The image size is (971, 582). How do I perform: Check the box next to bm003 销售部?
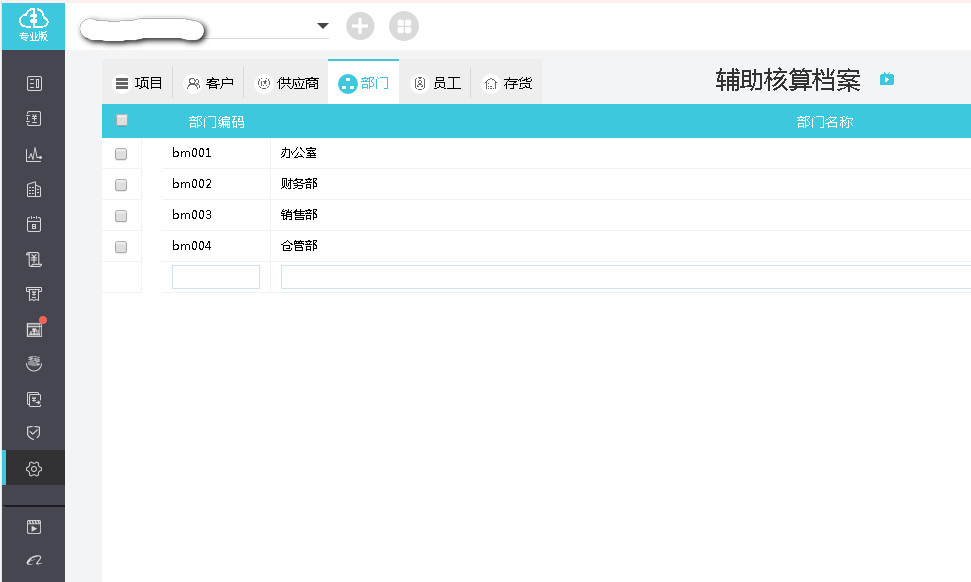coord(121,216)
